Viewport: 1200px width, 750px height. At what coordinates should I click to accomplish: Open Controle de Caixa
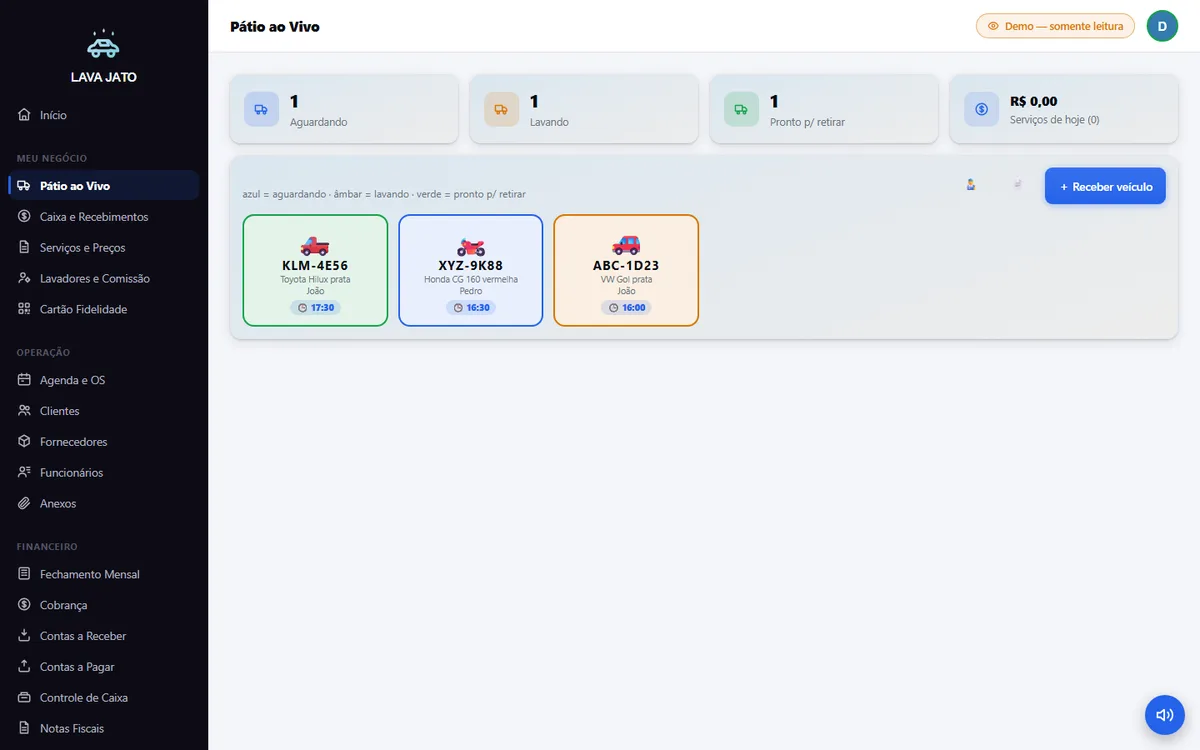104,698
